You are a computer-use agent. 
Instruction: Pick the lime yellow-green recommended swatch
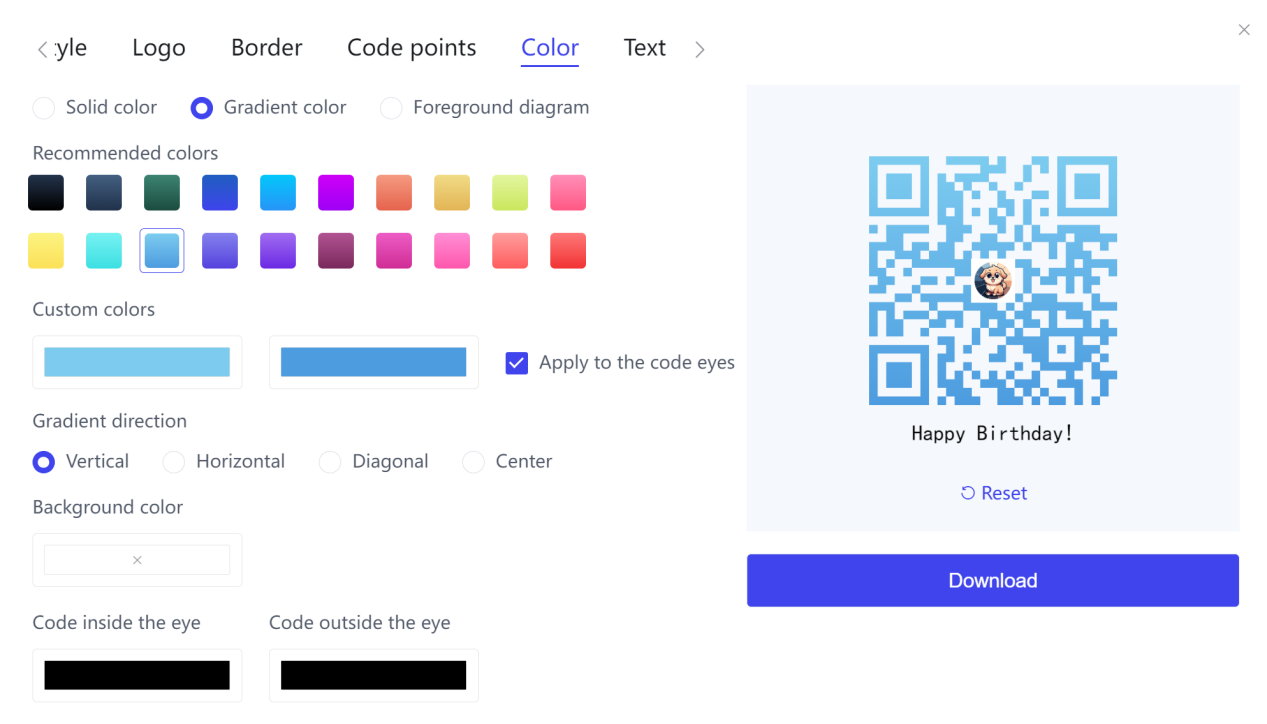click(x=510, y=192)
